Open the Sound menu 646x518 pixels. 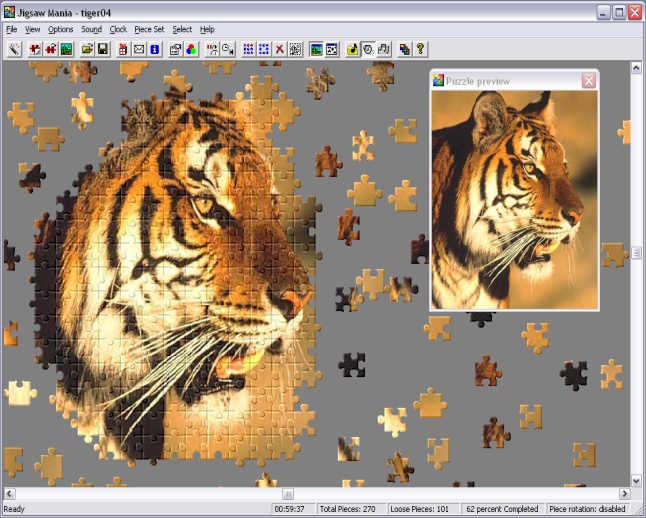point(91,30)
